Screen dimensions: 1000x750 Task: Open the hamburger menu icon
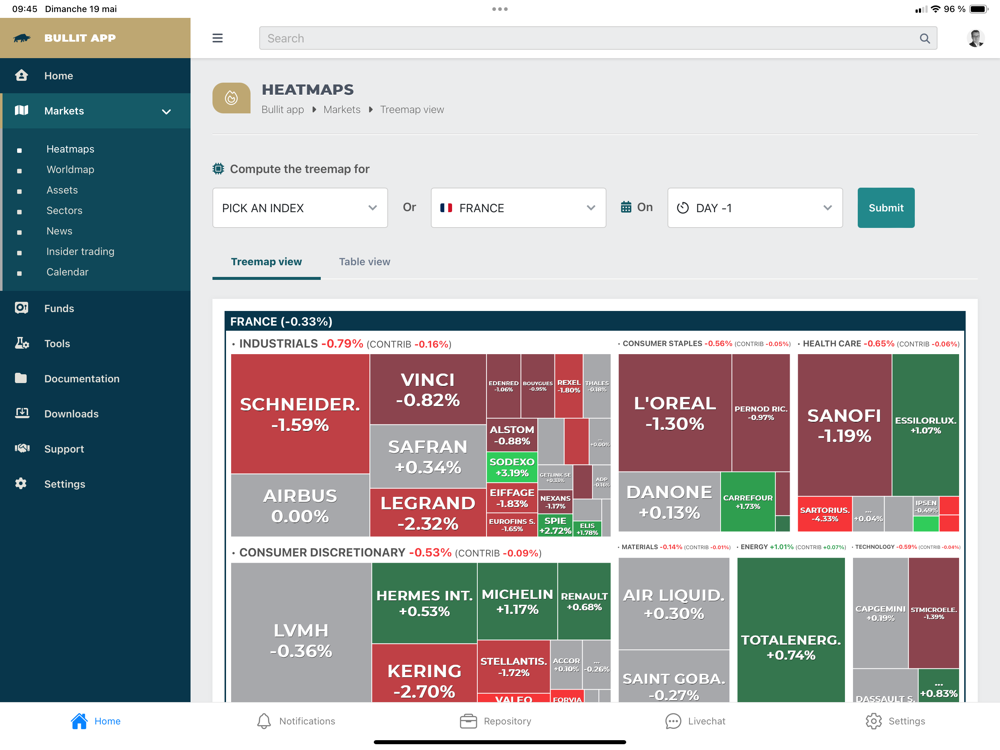tap(217, 38)
